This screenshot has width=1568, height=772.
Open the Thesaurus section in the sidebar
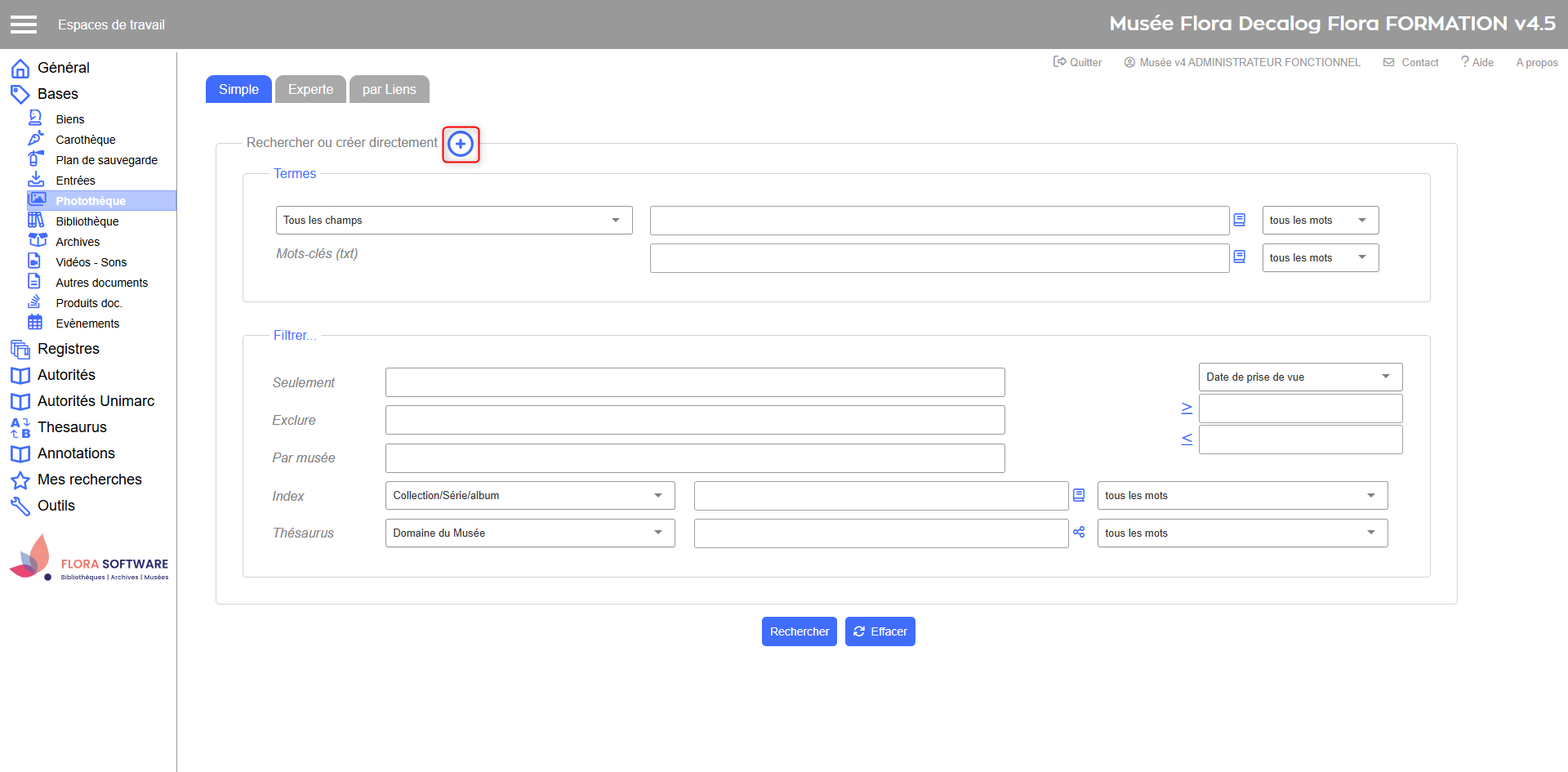[x=72, y=427]
